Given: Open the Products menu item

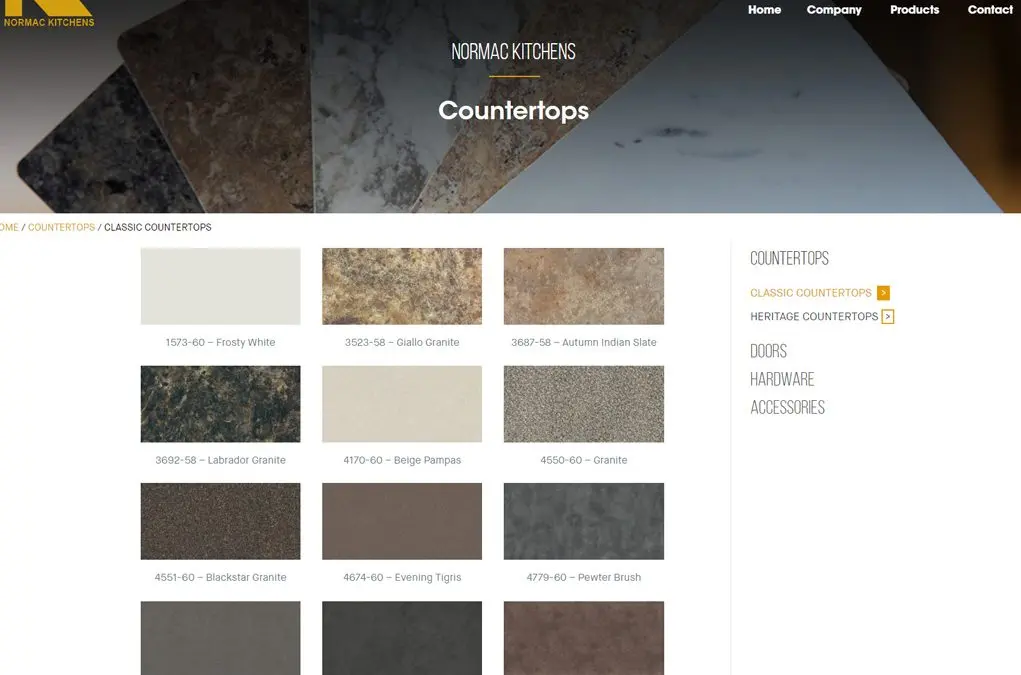Looking at the screenshot, I should pos(914,10).
